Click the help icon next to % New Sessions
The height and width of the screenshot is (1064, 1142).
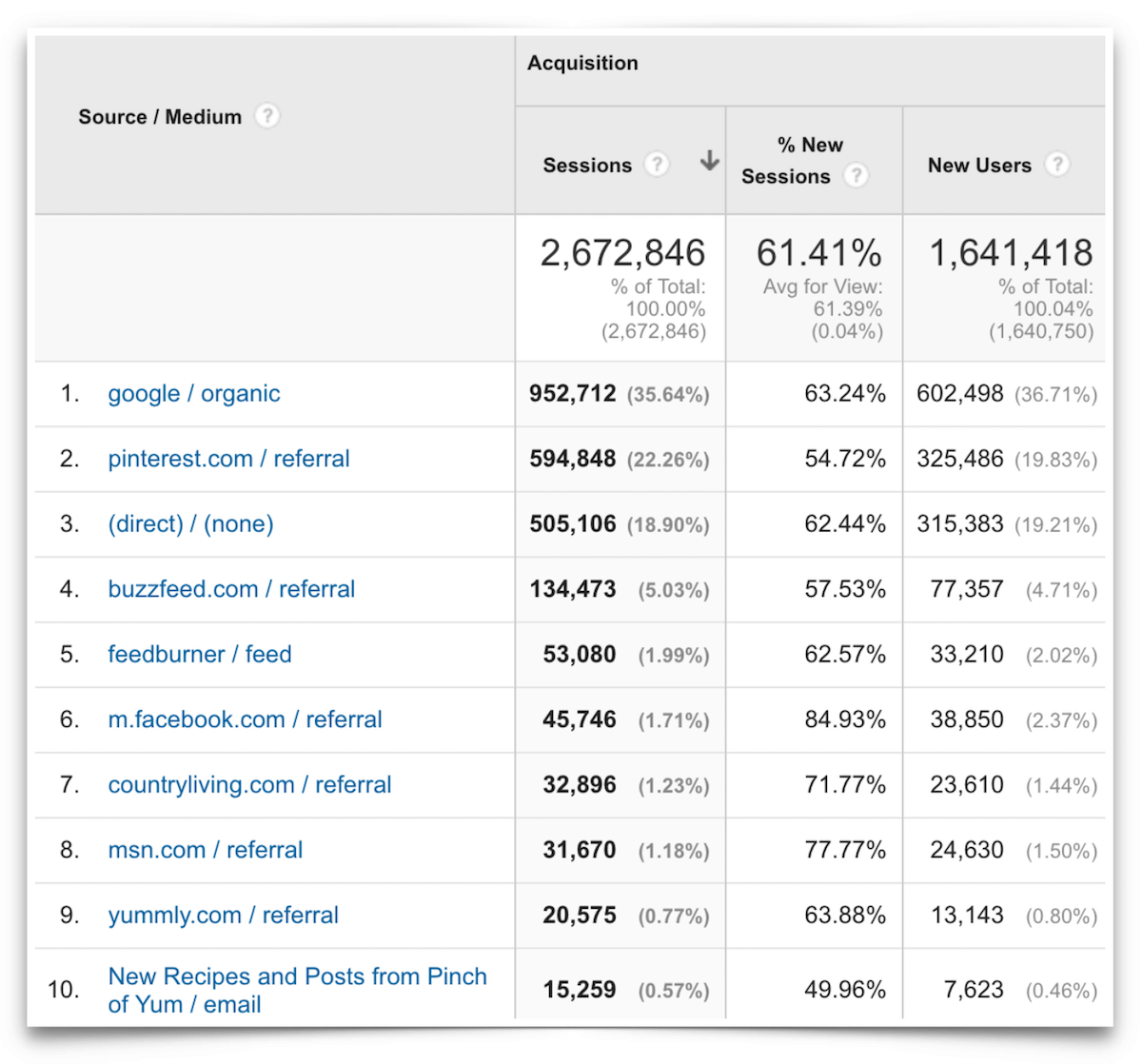[x=856, y=175]
